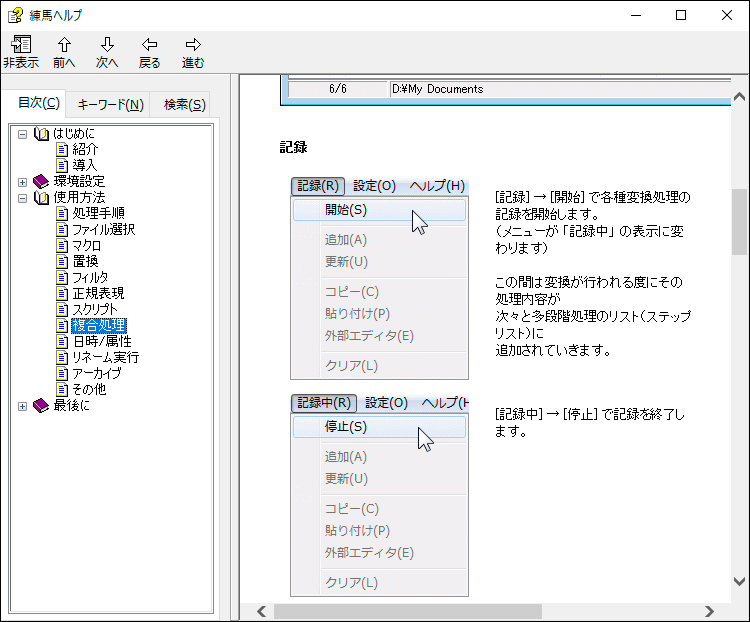750x622 pixels.
Task: Open the 導入 topic
Action: point(85,166)
